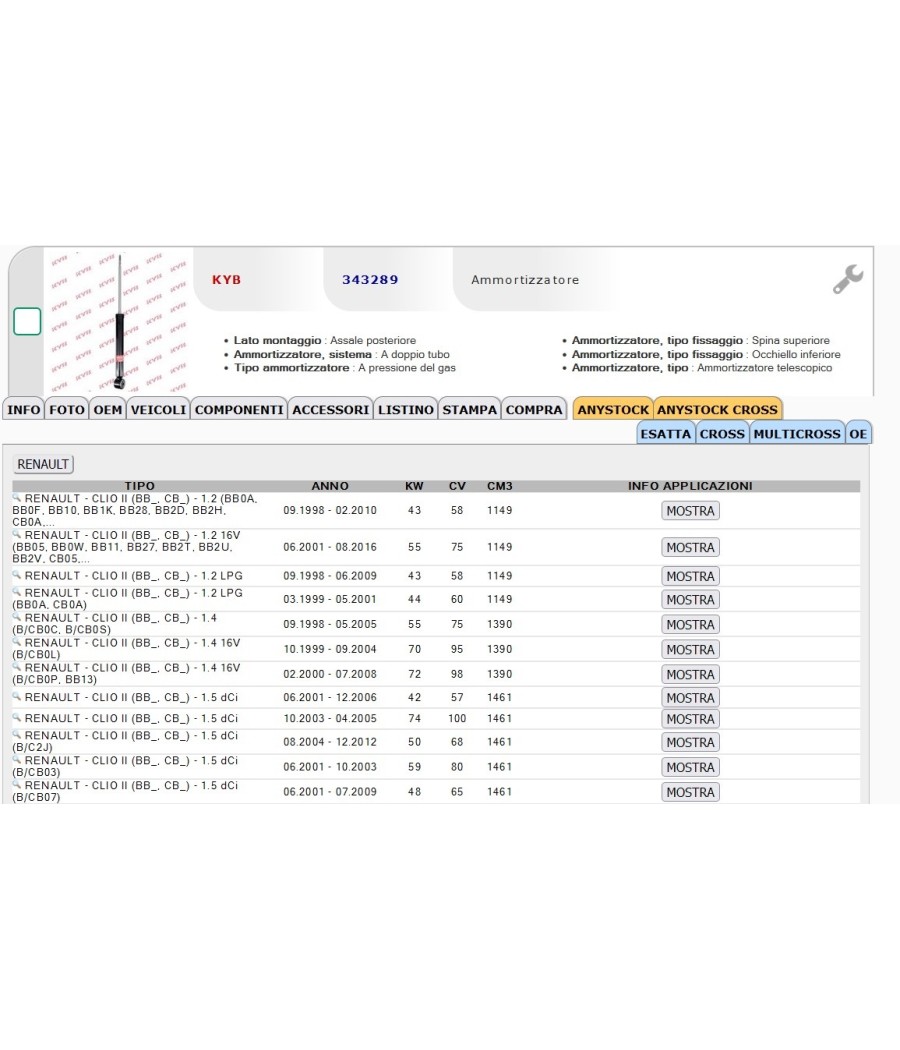Click the KYB brand name
Viewport: 900px width, 1050px height.
click(226, 280)
